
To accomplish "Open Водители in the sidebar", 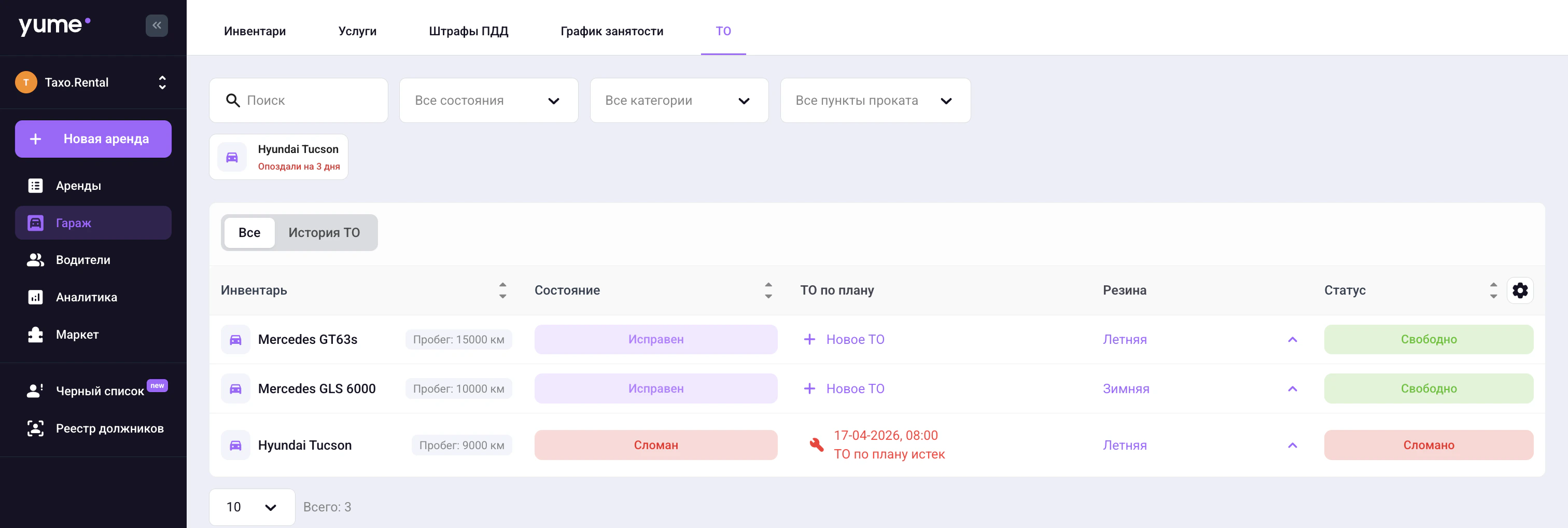I will [x=93, y=260].
